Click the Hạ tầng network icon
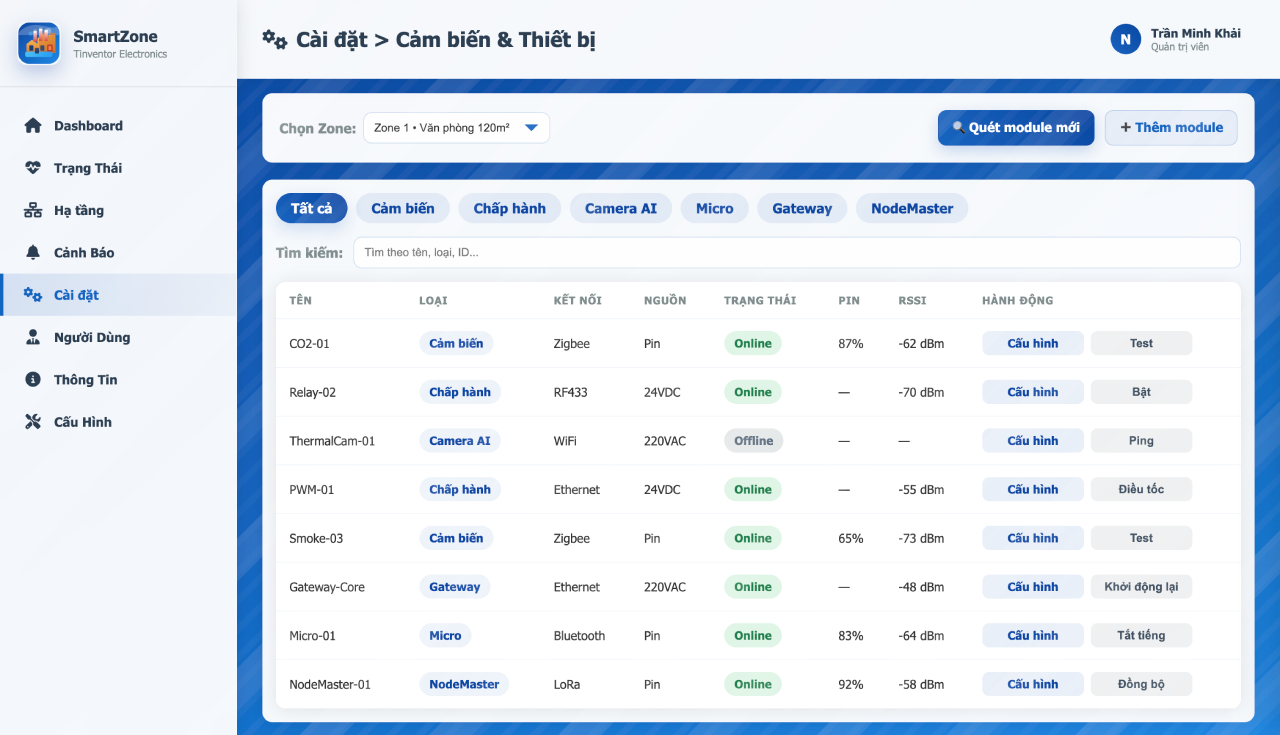Screen dimensions: 1280x735 pos(33,211)
